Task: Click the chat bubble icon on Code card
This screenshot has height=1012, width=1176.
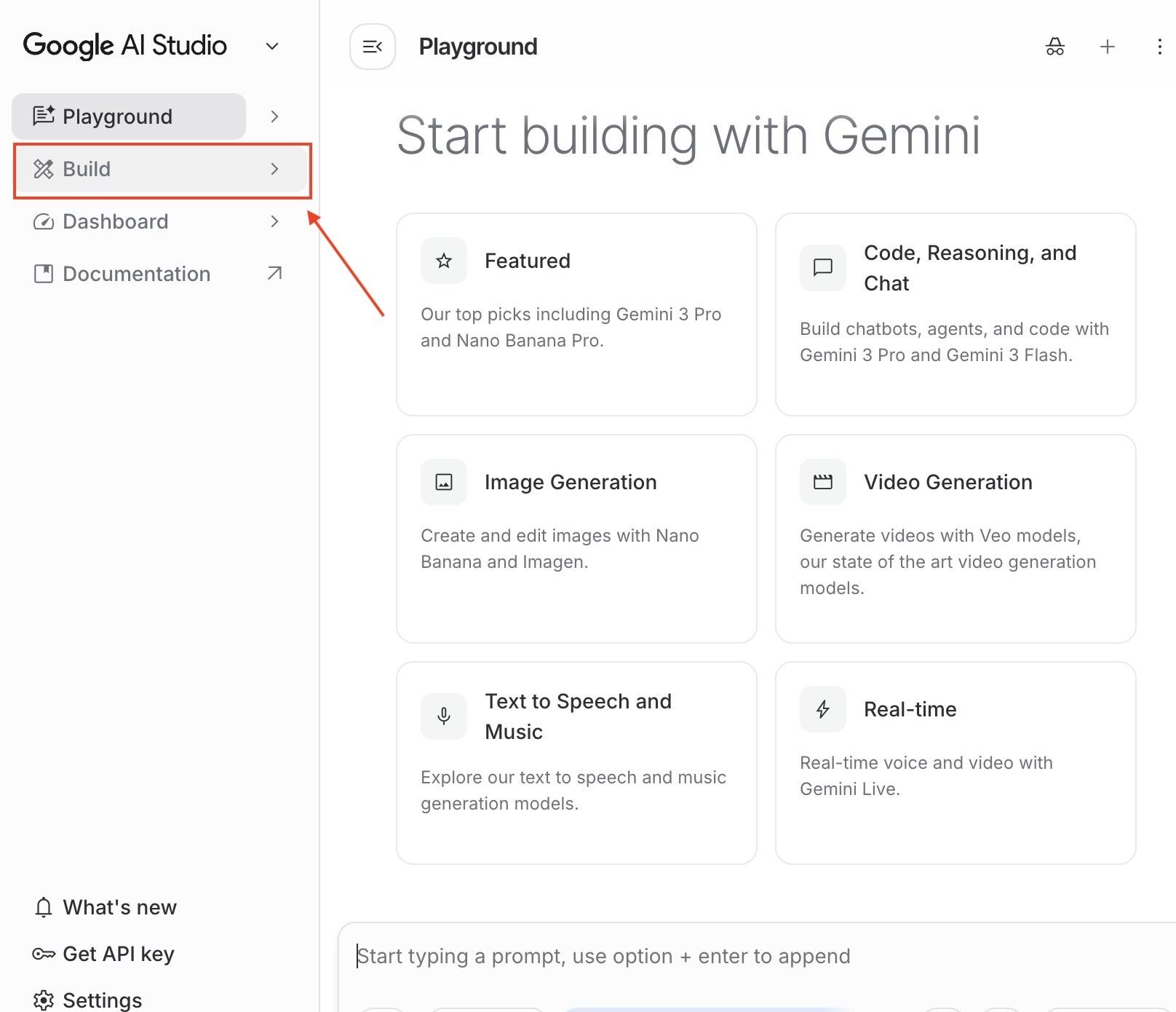Action: point(822,267)
